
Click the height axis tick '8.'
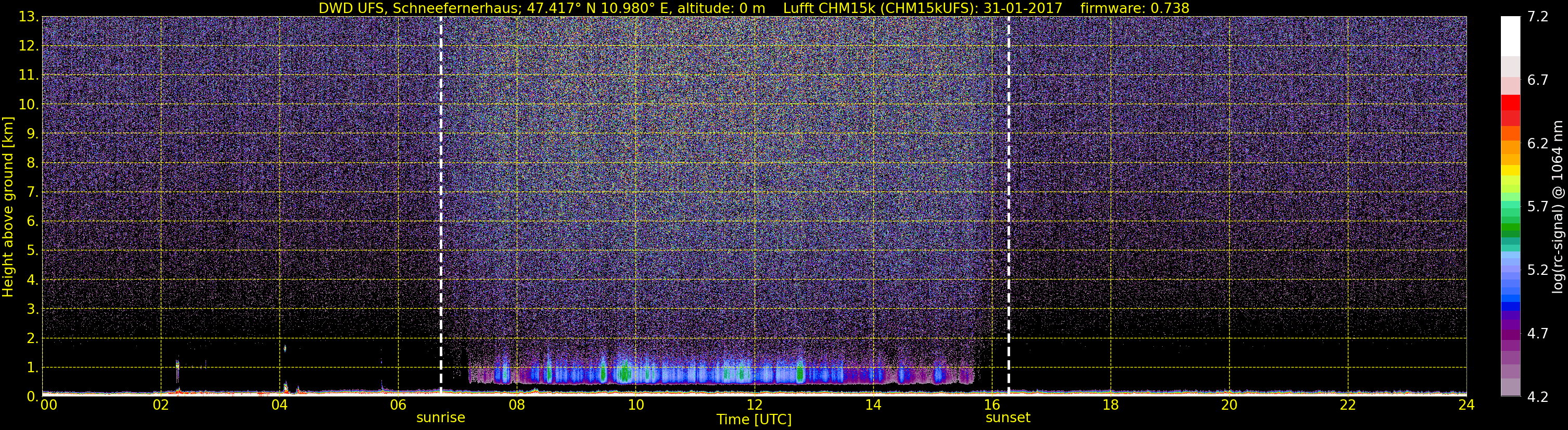(x=32, y=162)
